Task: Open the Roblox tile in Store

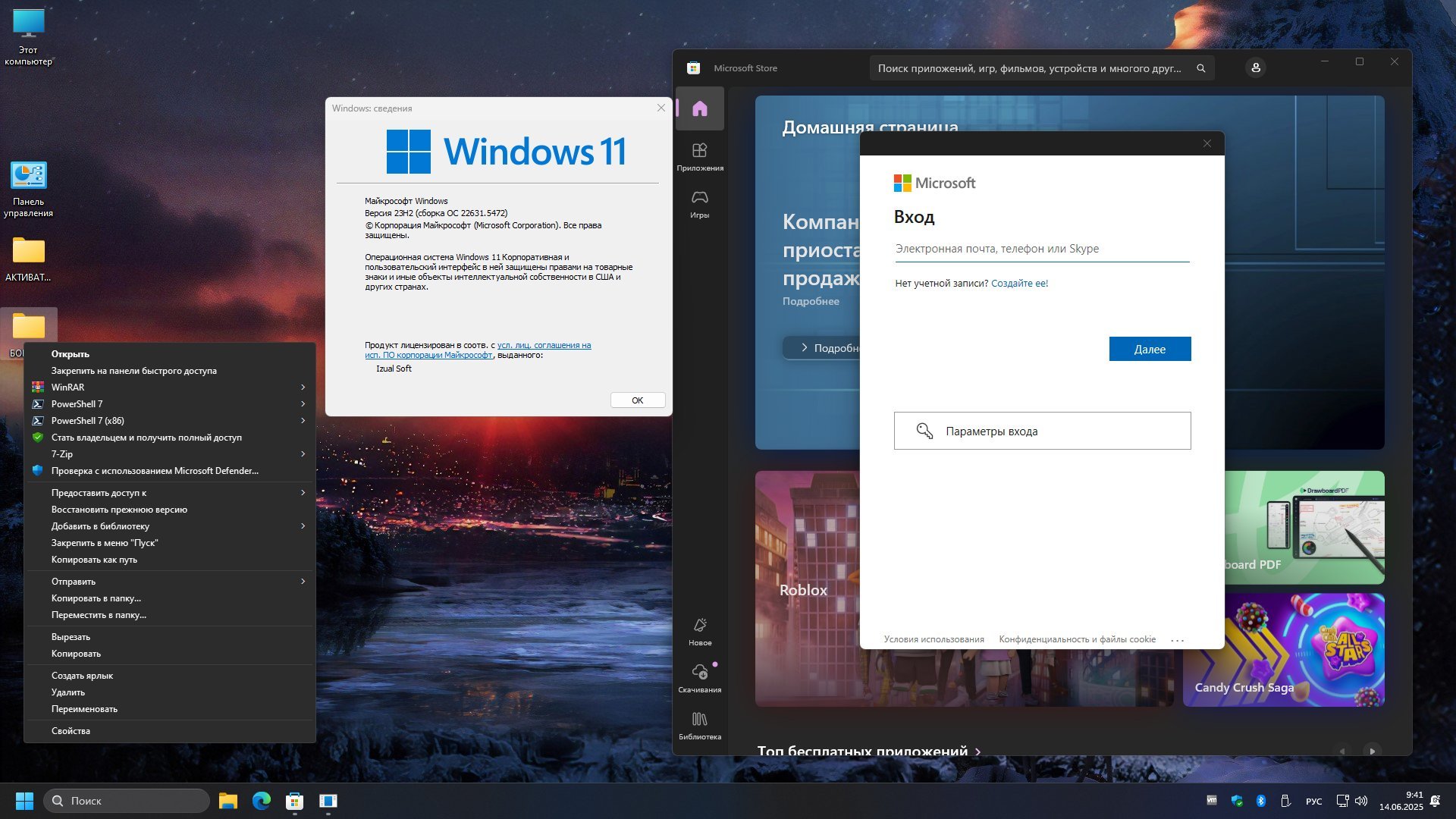Action: click(x=808, y=589)
